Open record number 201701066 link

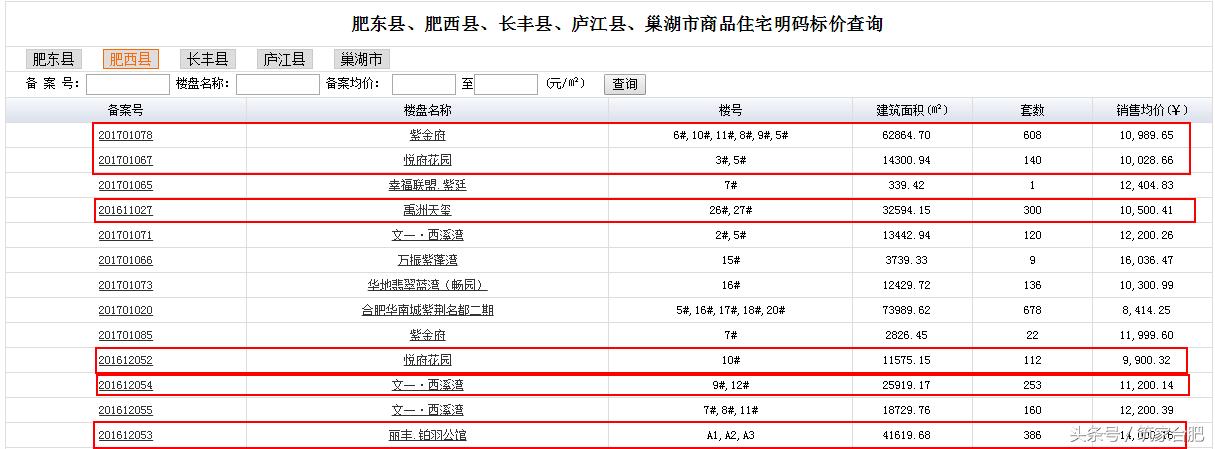click(x=125, y=260)
